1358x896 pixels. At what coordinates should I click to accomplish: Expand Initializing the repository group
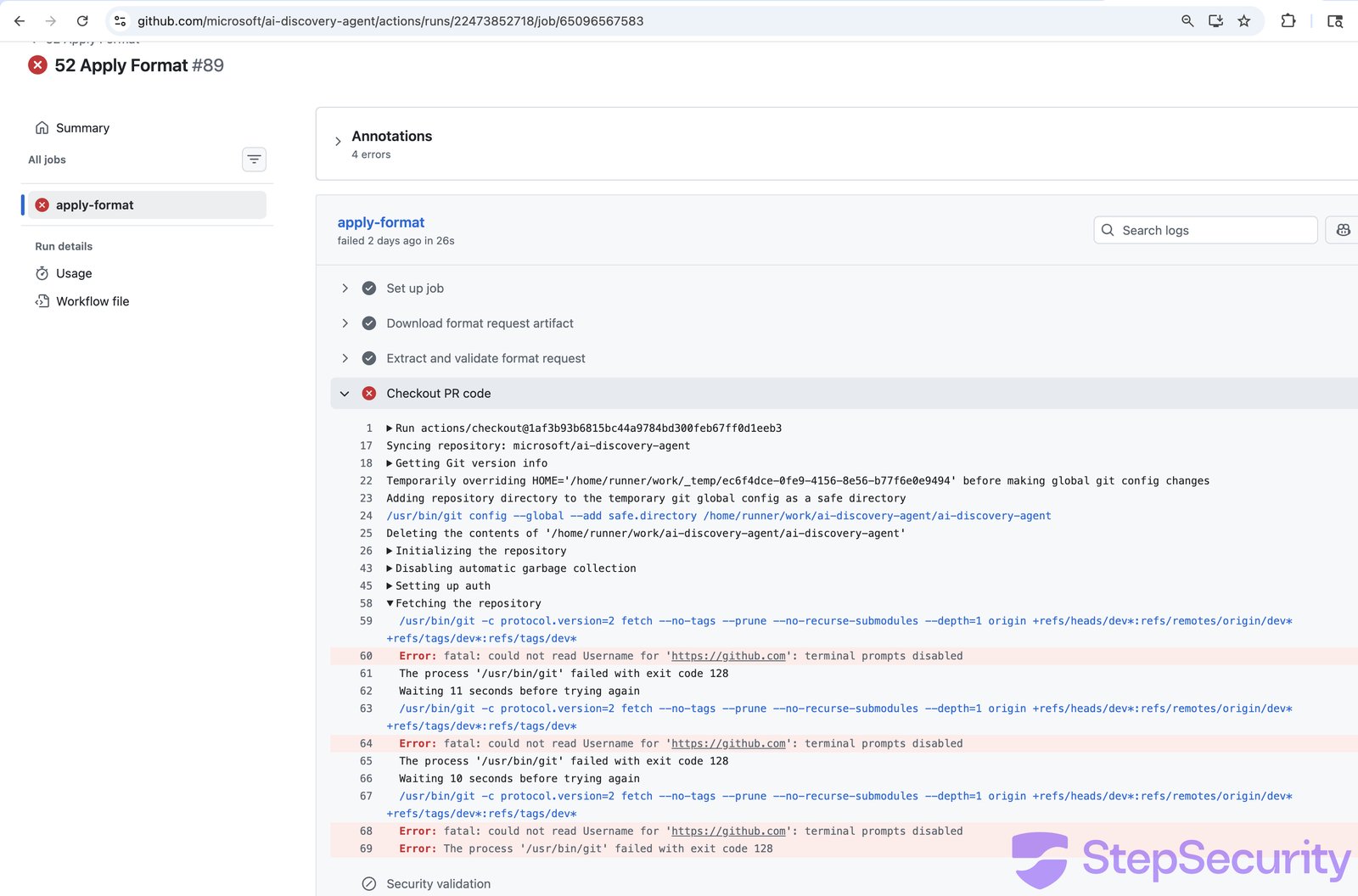[390, 551]
